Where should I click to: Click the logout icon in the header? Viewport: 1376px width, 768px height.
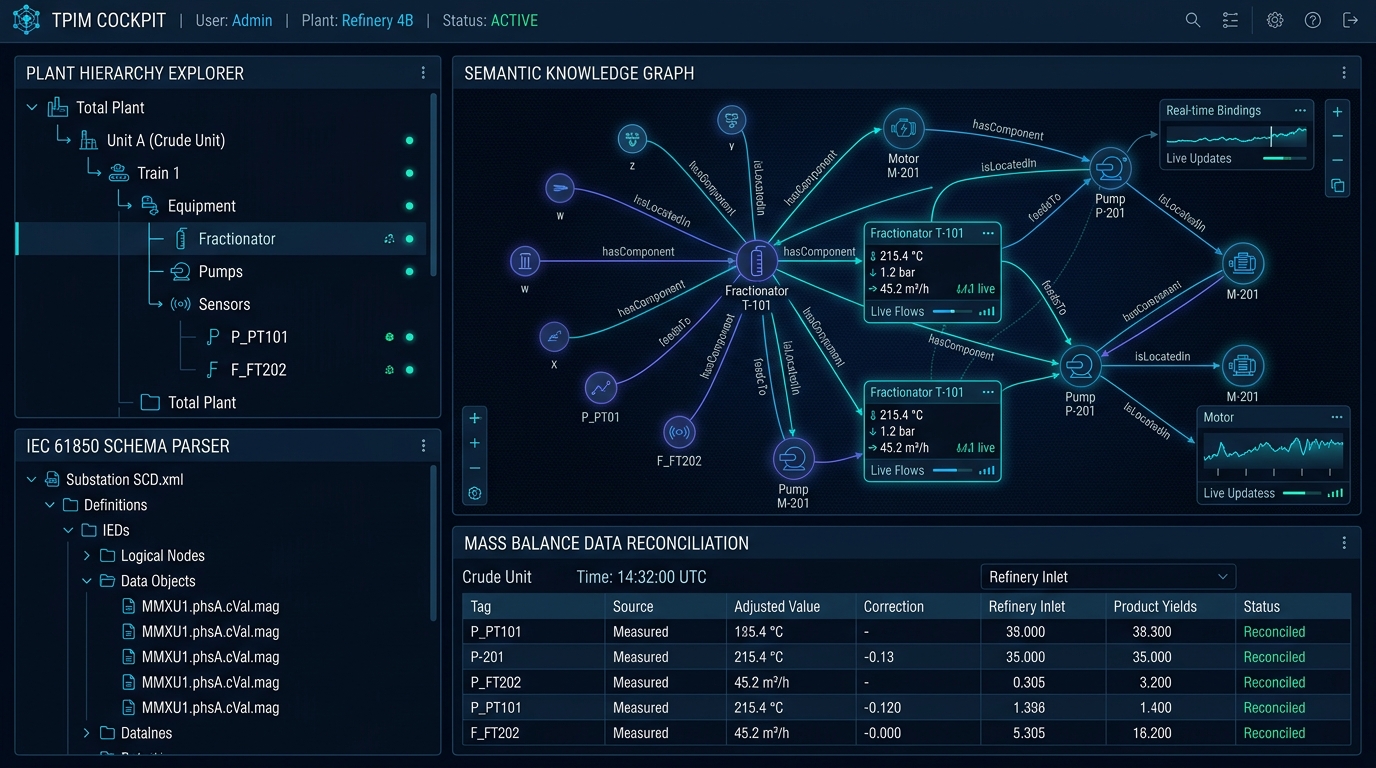coord(1351,20)
